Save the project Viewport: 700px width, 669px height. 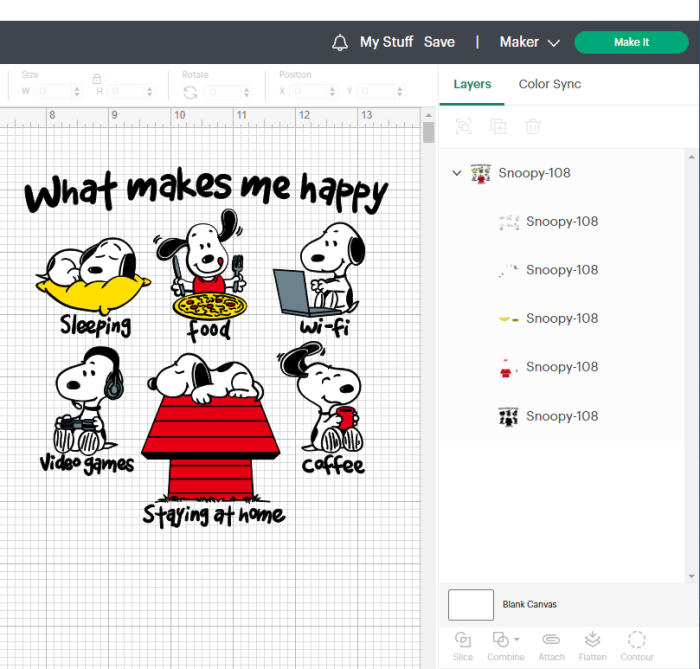pyautogui.click(x=439, y=42)
